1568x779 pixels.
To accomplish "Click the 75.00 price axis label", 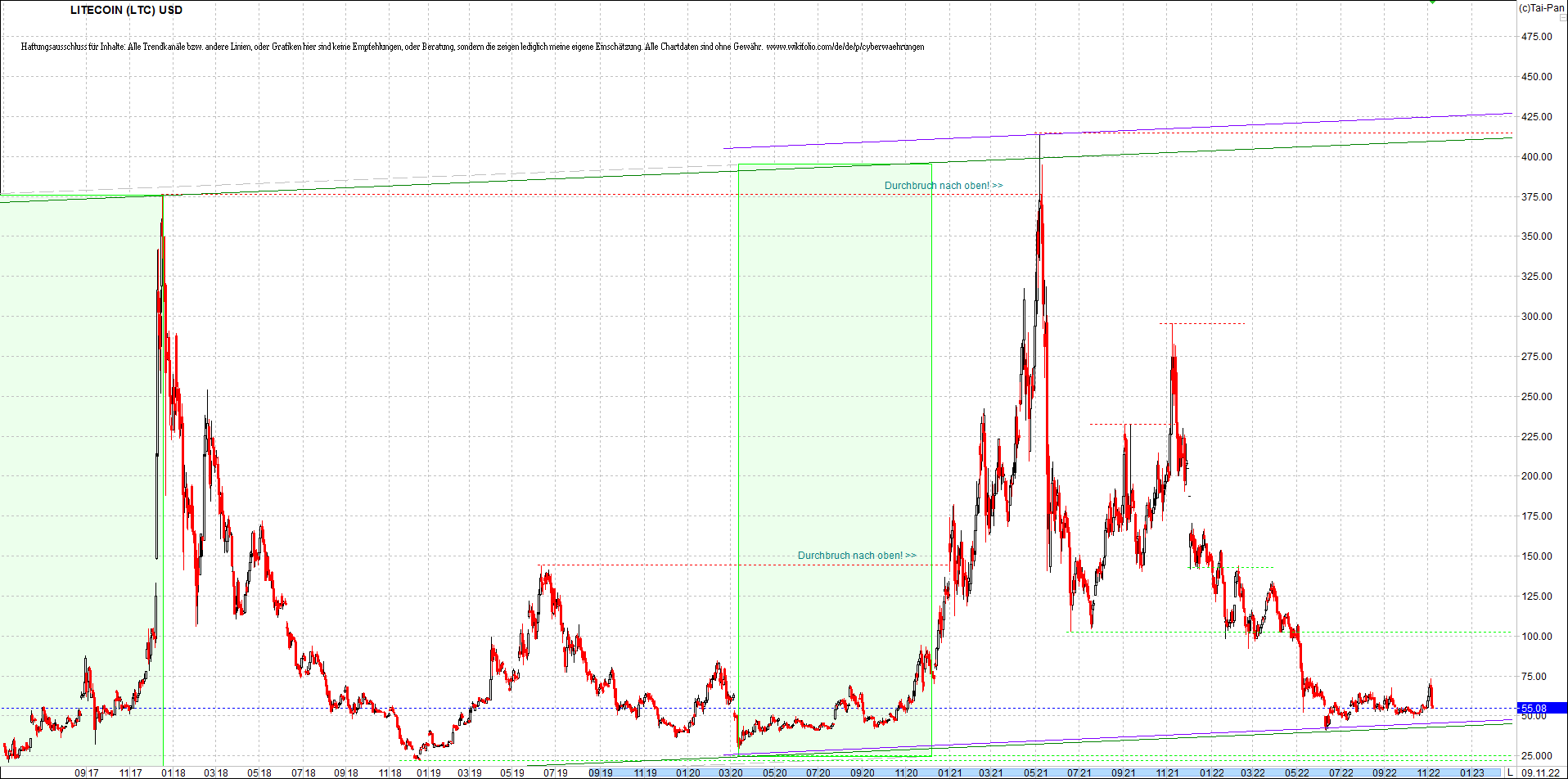I will pyautogui.click(x=1534, y=677).
